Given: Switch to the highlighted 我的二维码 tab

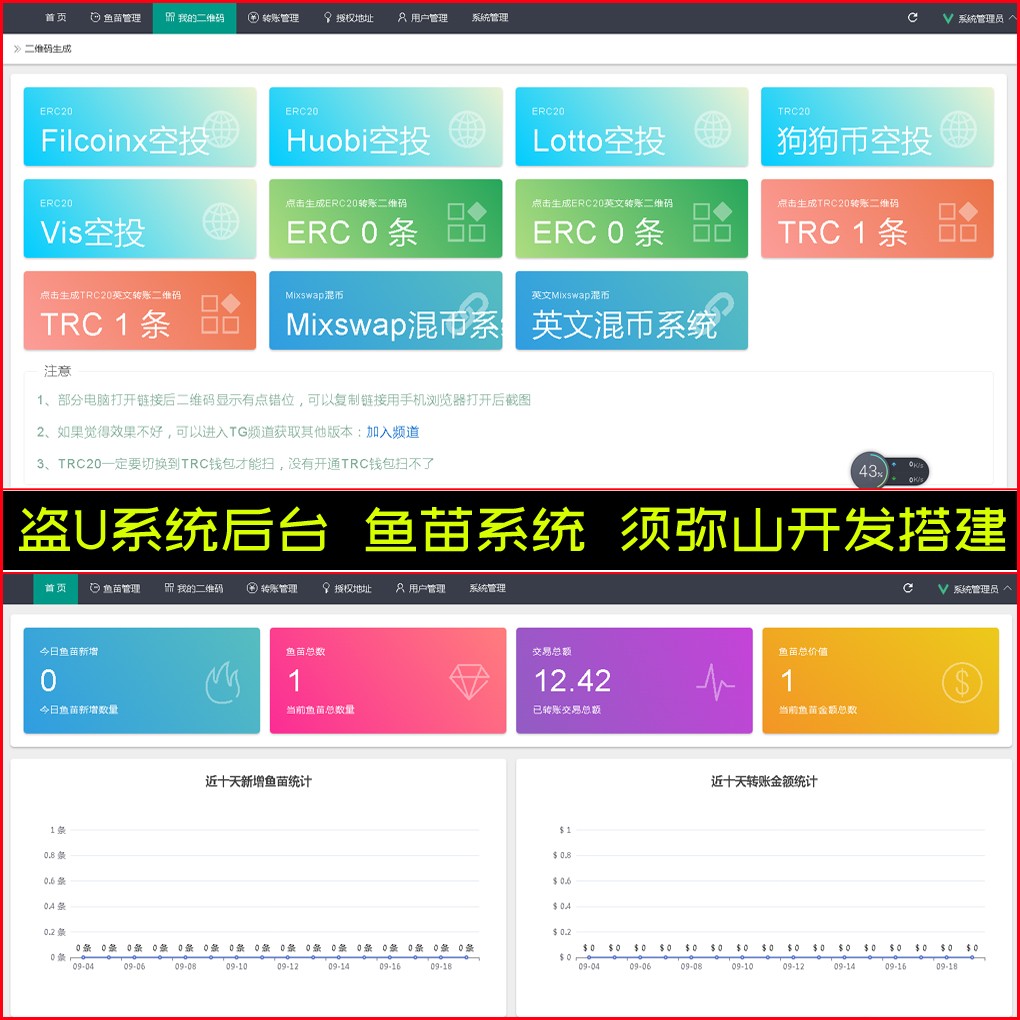Looking at the screenshot, I should click(x=194, y=18).
